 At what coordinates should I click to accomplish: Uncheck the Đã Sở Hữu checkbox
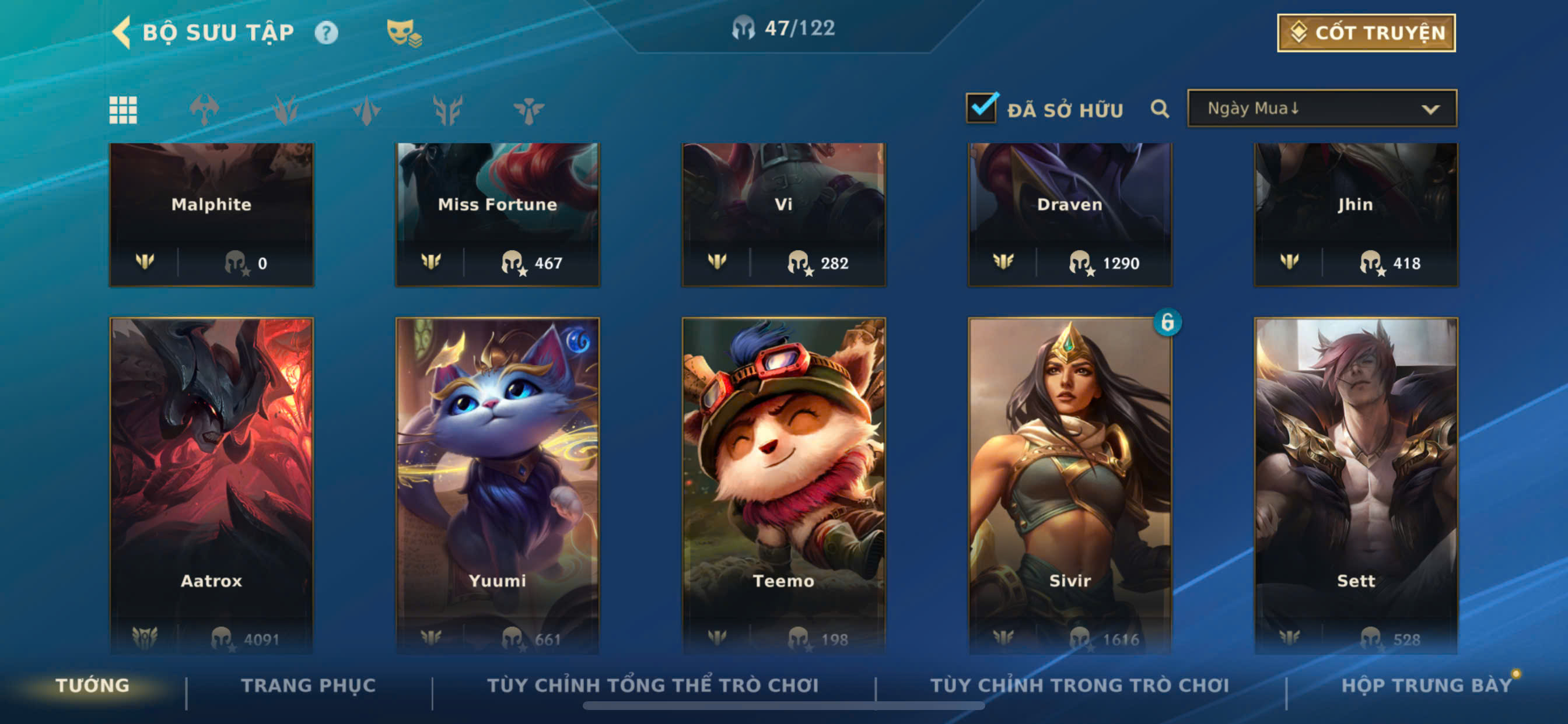pos(981,108)
